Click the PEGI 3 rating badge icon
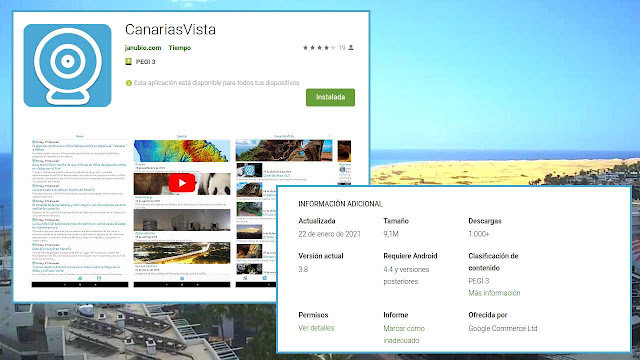640x360 pixels. coord(128,62)
